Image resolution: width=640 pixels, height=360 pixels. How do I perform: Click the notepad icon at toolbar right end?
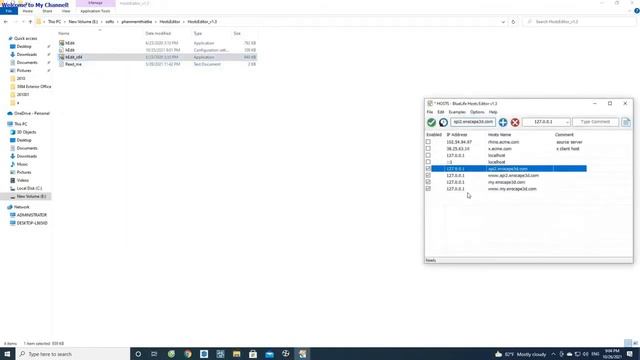[x=626, y=122]
